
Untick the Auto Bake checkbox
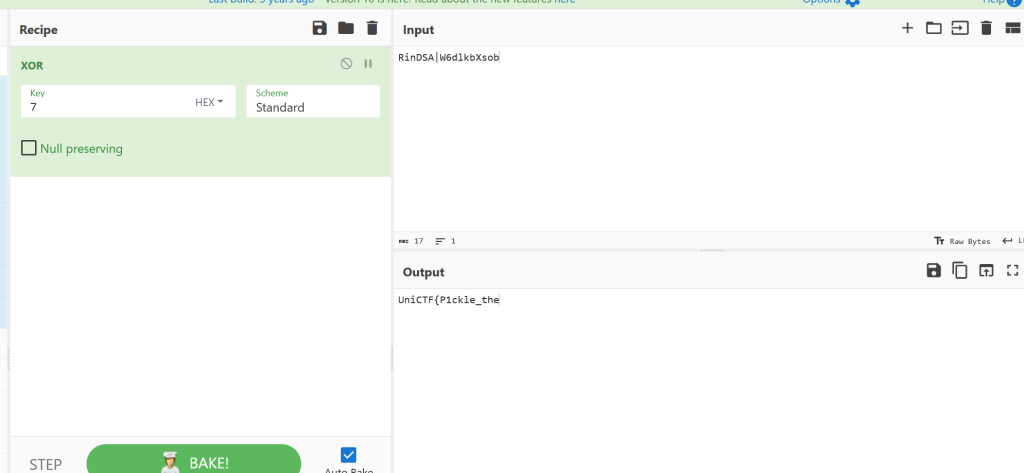349,455
